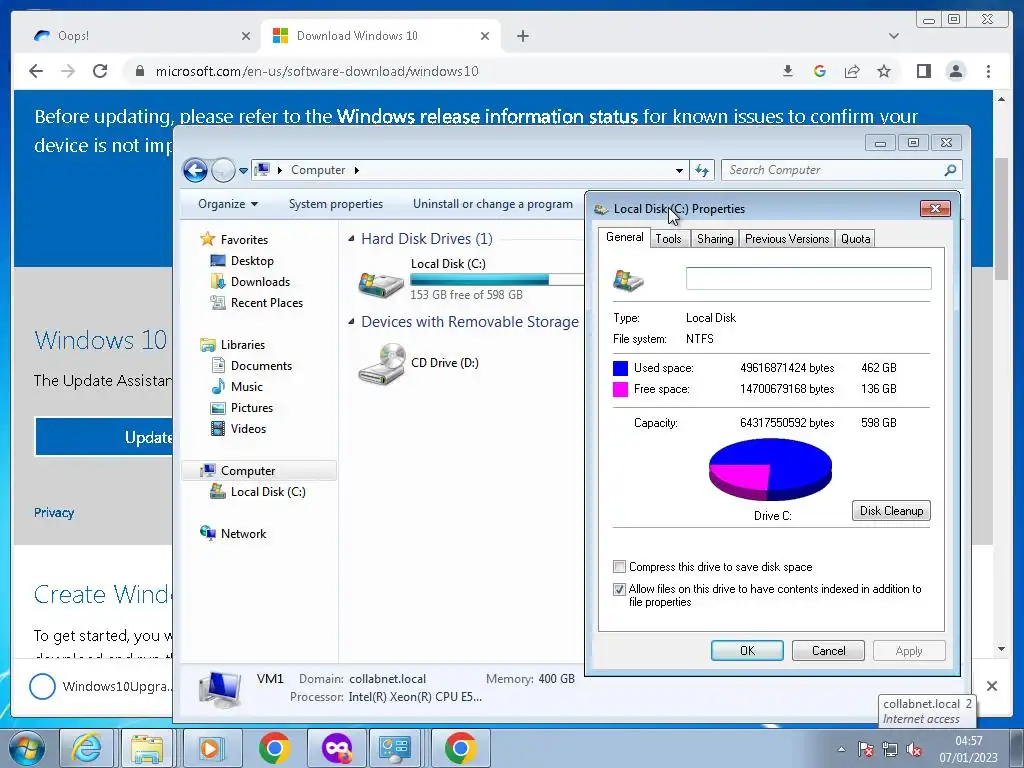Open Windows Explorer folder taskbar icon
Screen dimensions: 1024x768
(x=147, y=748)
